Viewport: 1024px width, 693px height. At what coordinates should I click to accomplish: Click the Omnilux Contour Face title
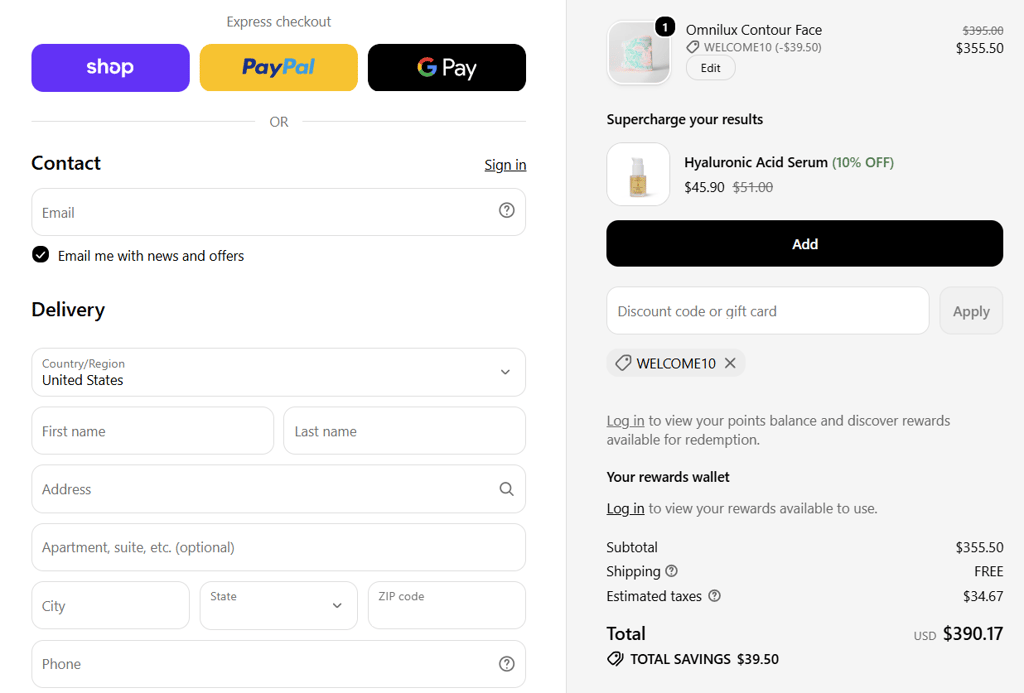pos(754,30)
